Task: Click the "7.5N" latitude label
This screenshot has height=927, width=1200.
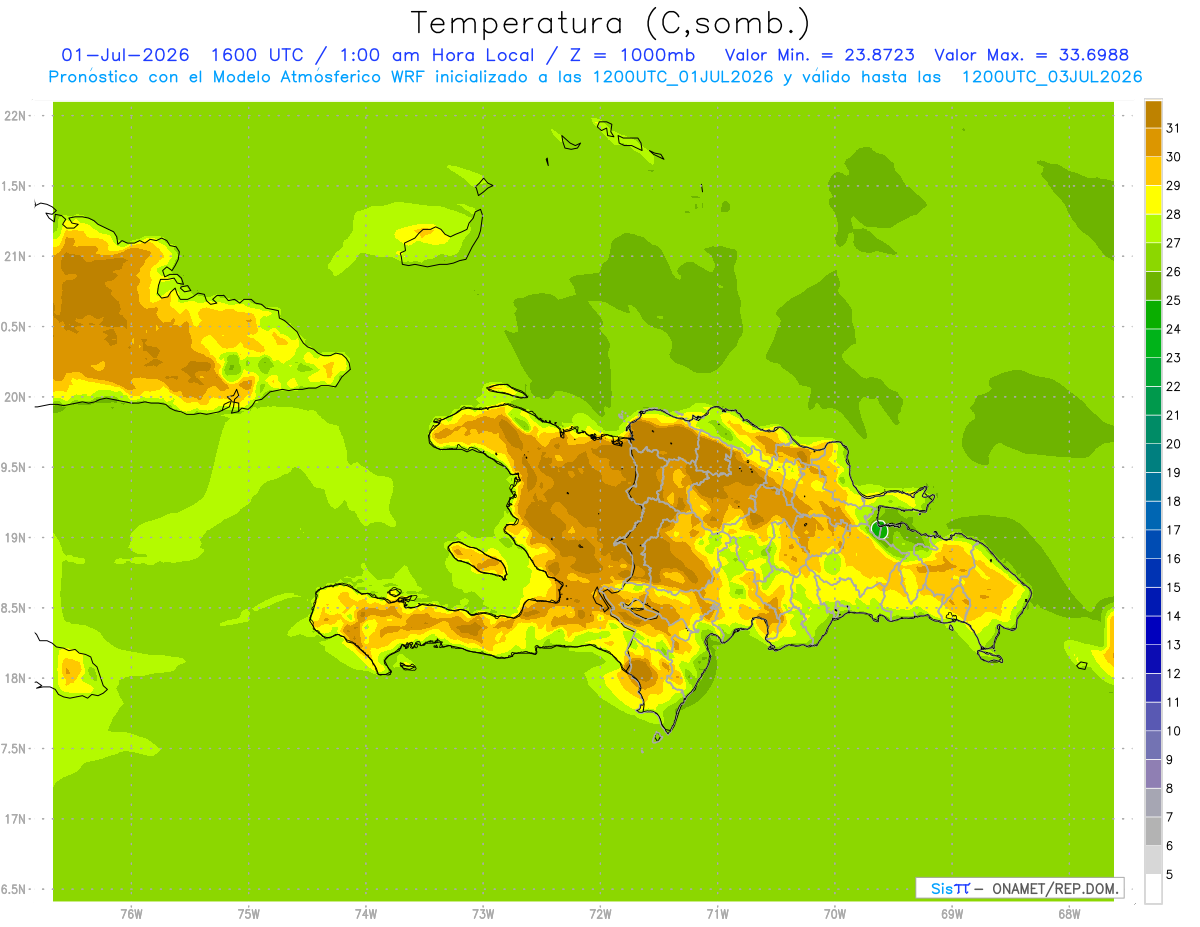Action: pyautogui.click(x=14, y=748)
